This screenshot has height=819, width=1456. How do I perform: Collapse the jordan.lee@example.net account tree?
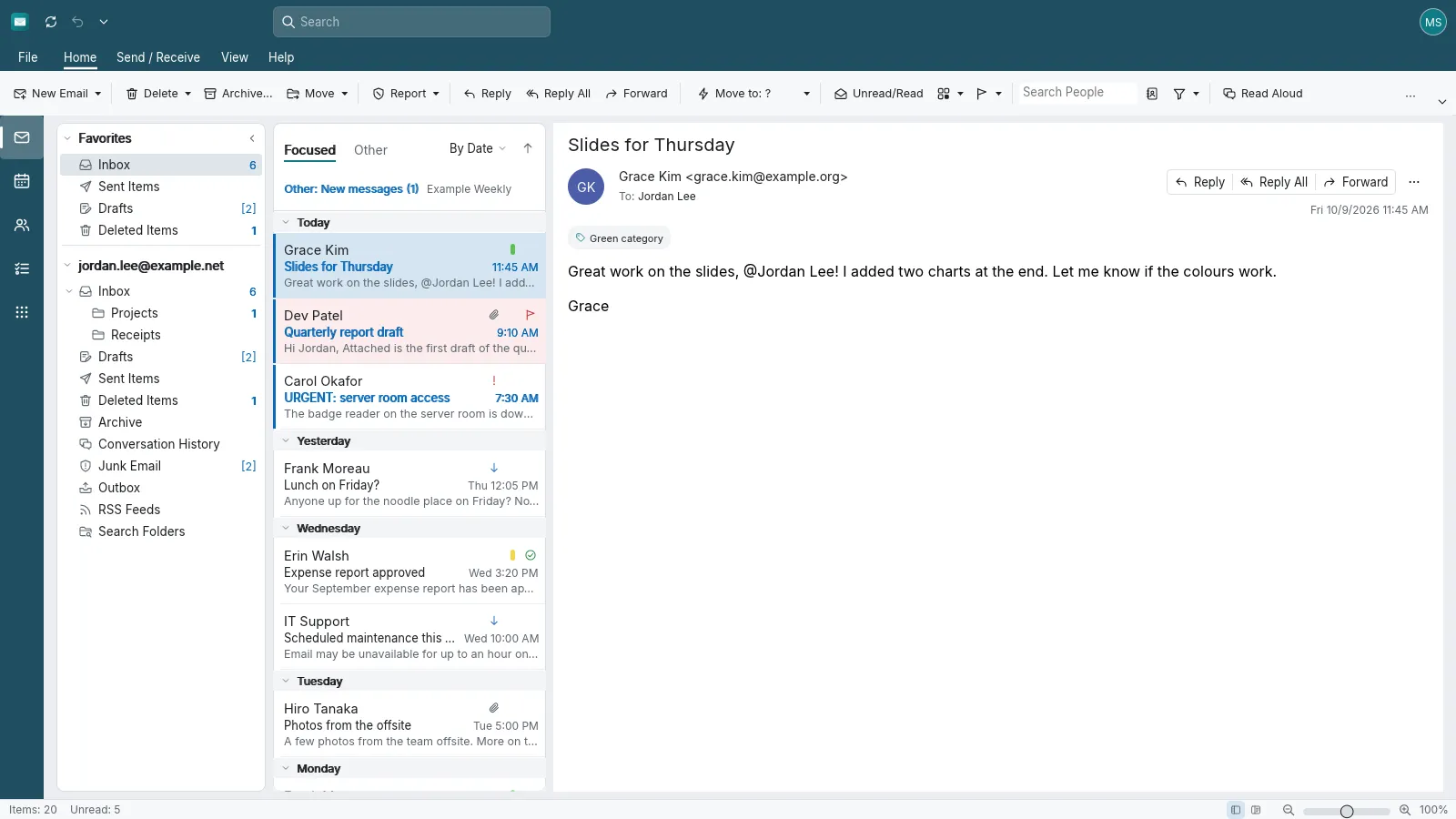(67, 266)
